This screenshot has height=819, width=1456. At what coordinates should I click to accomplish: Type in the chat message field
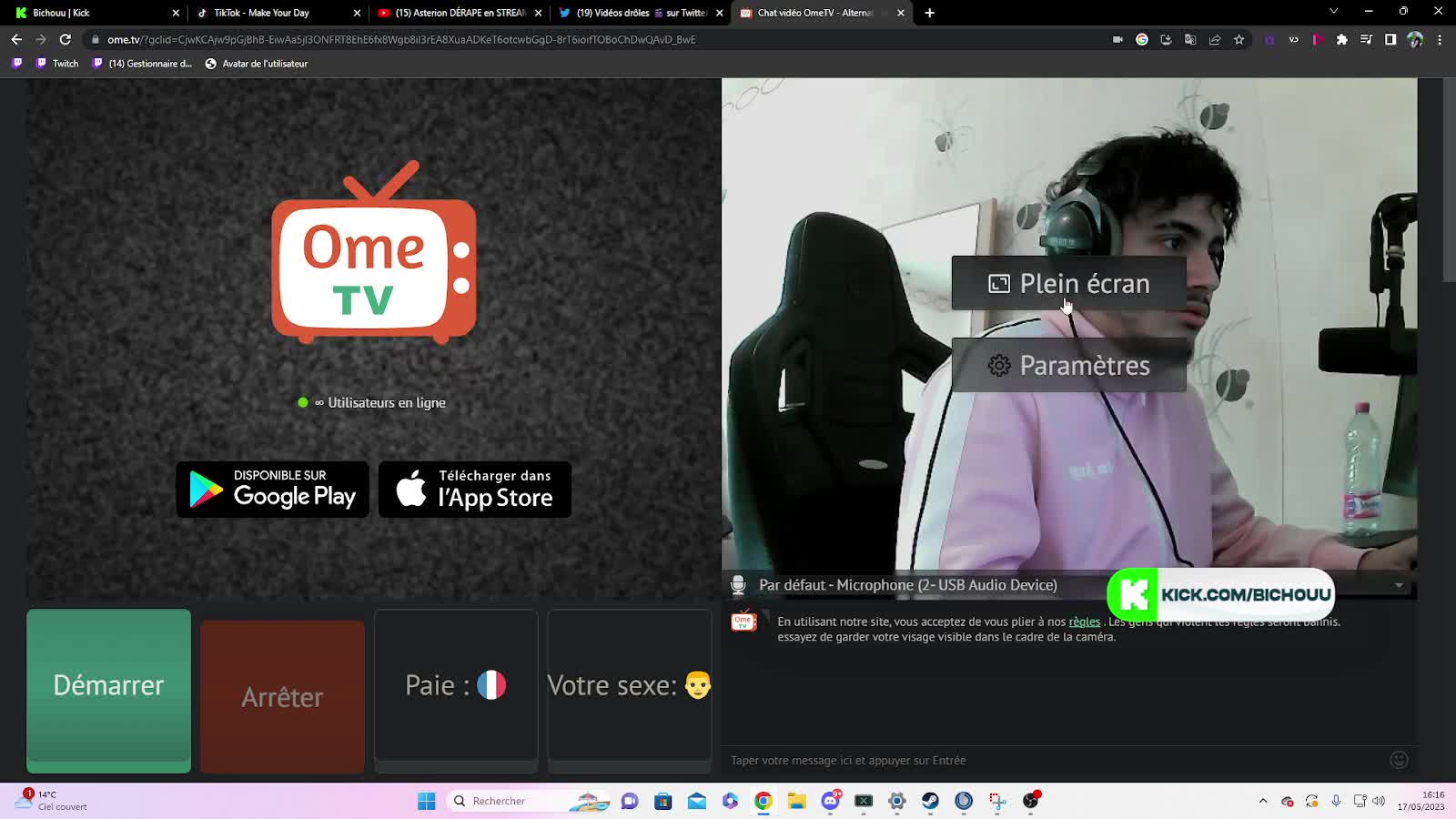[x=1046, y=760]
